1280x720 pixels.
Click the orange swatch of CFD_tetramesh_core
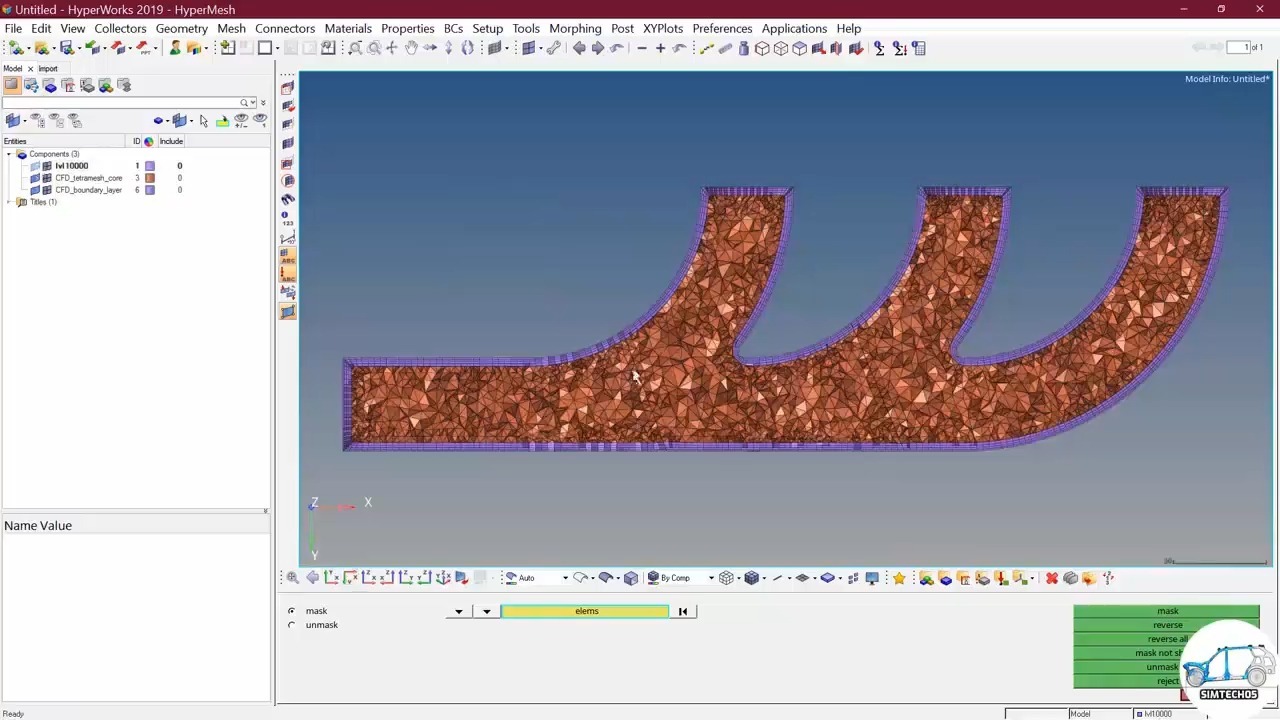coord(150,178)
